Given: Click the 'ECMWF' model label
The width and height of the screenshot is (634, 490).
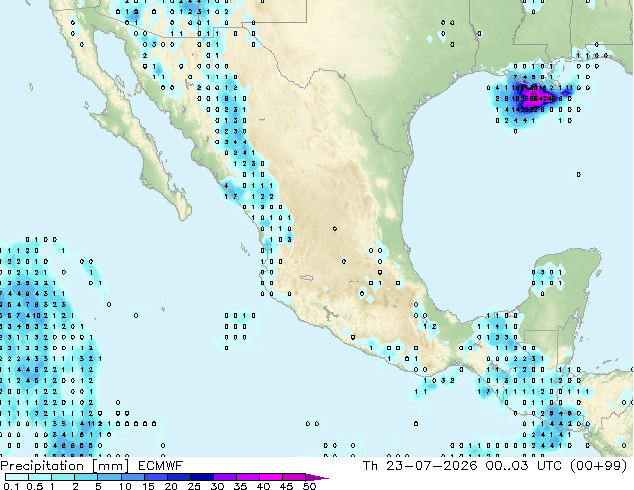Looking at the screenshot, I should coord(161,466).
